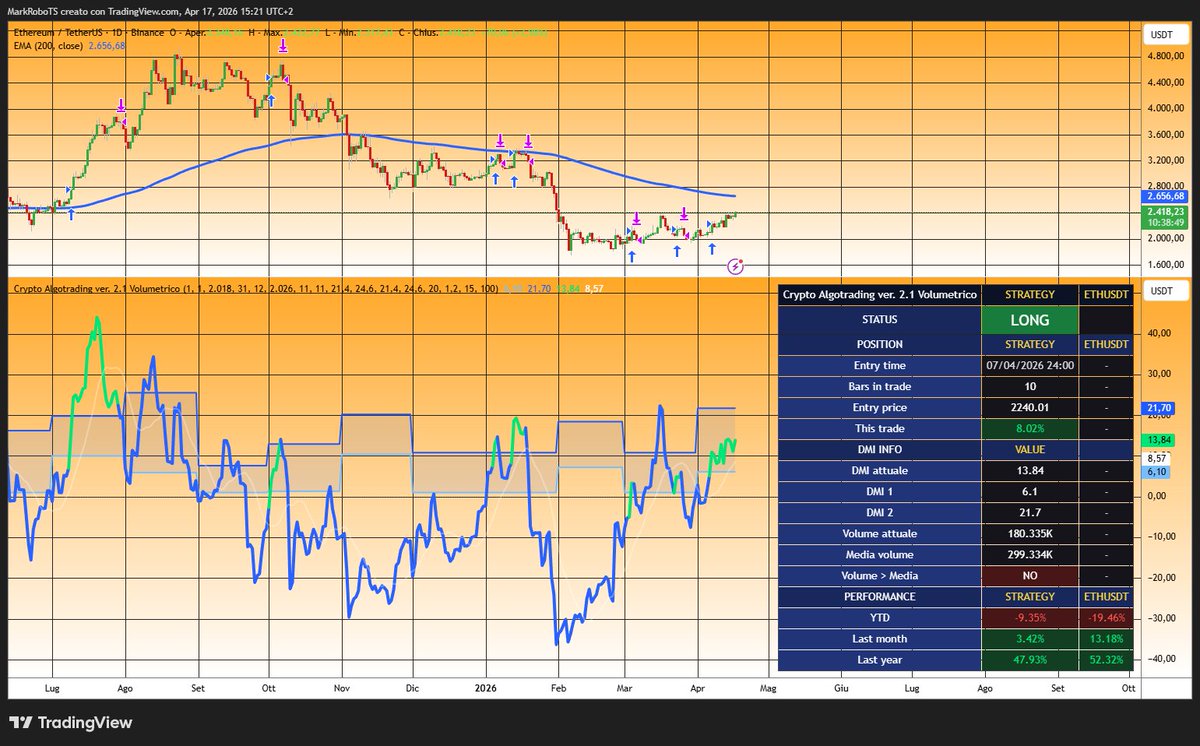The height and width of the screenshot is (746, 1200).
Task: Click the DMI attuale value 13.84
Action: point(1030,470)
